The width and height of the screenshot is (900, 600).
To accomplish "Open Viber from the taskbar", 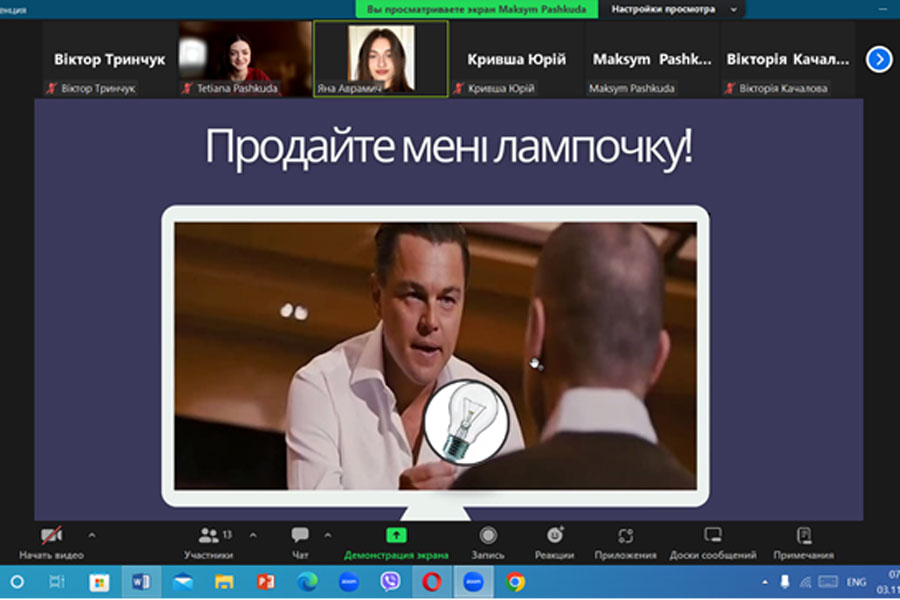I will pyautogui.click(x=390, y=582).
